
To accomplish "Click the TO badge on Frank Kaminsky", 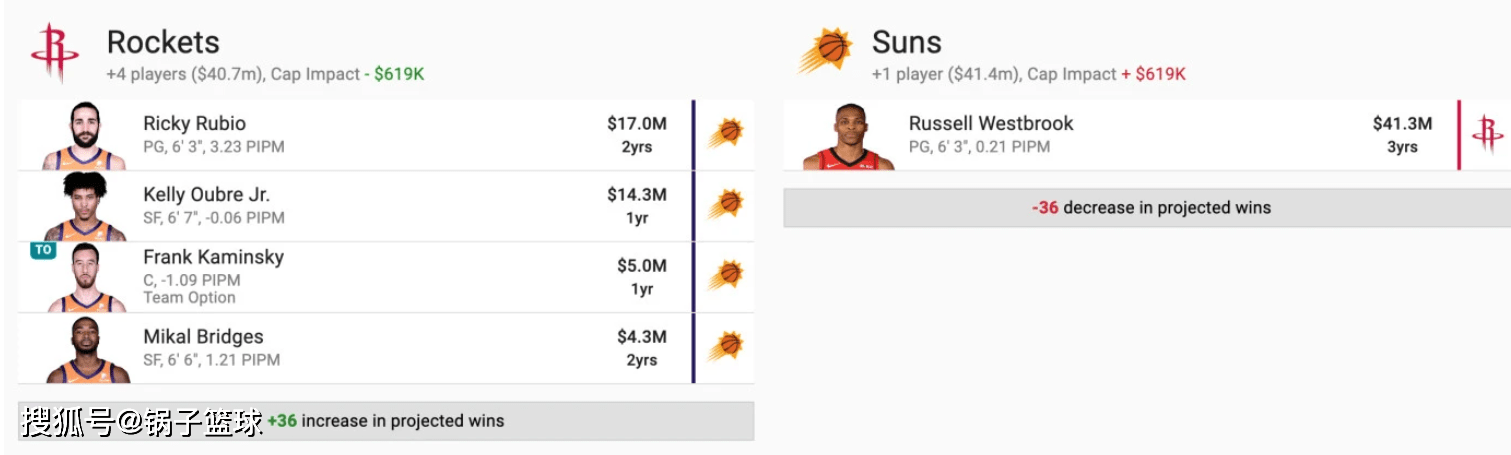I will coord(43,250).
